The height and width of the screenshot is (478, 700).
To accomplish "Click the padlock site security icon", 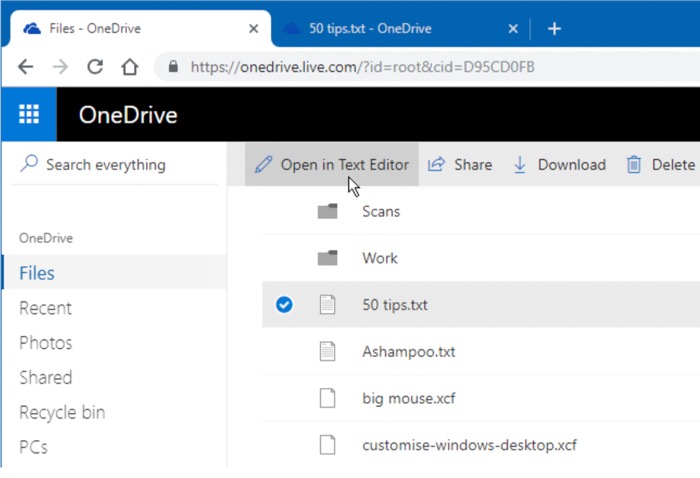I will tap(173, 67).
